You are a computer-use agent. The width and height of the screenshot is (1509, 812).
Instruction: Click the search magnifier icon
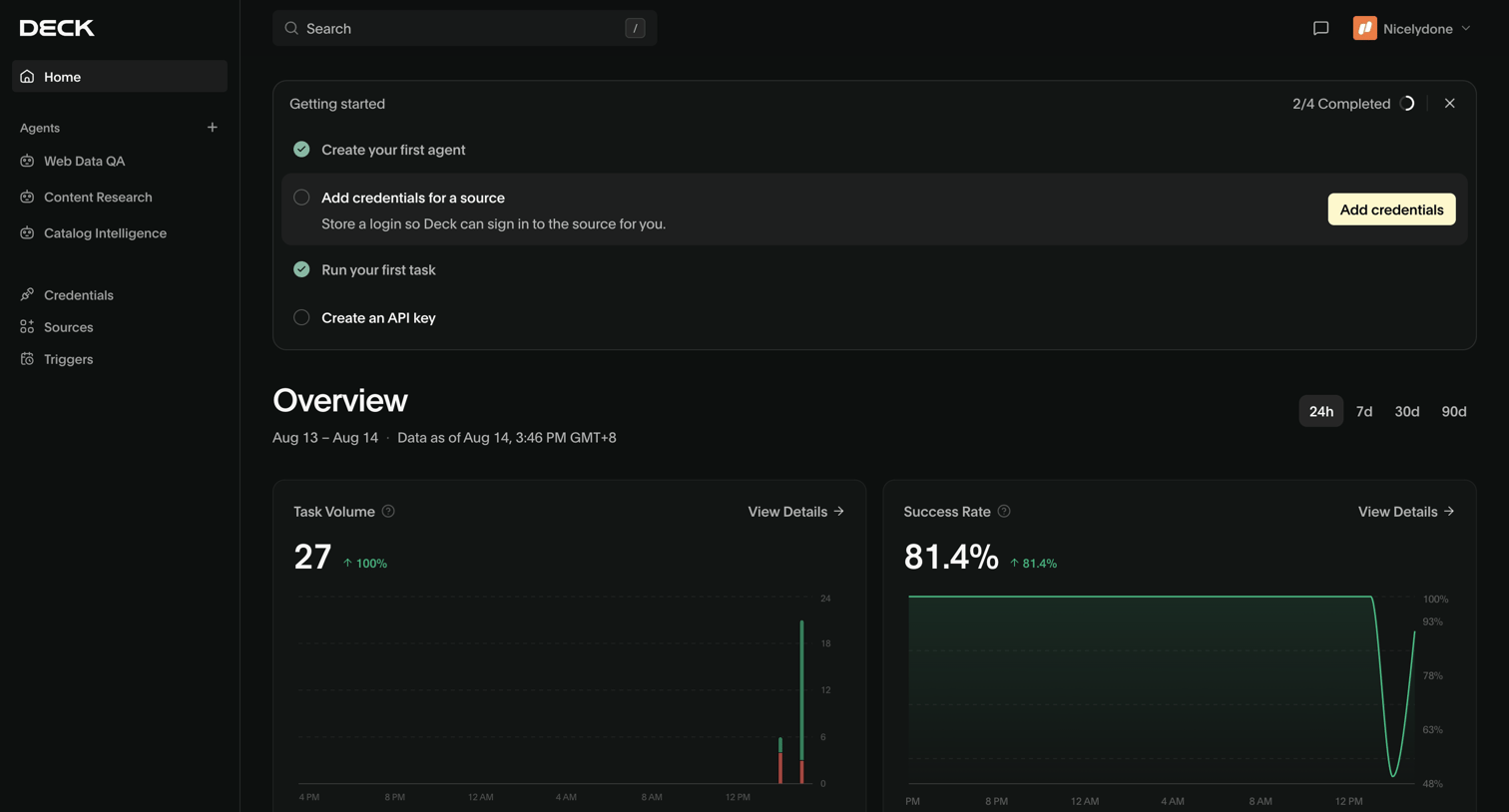(x=291, y=29)
